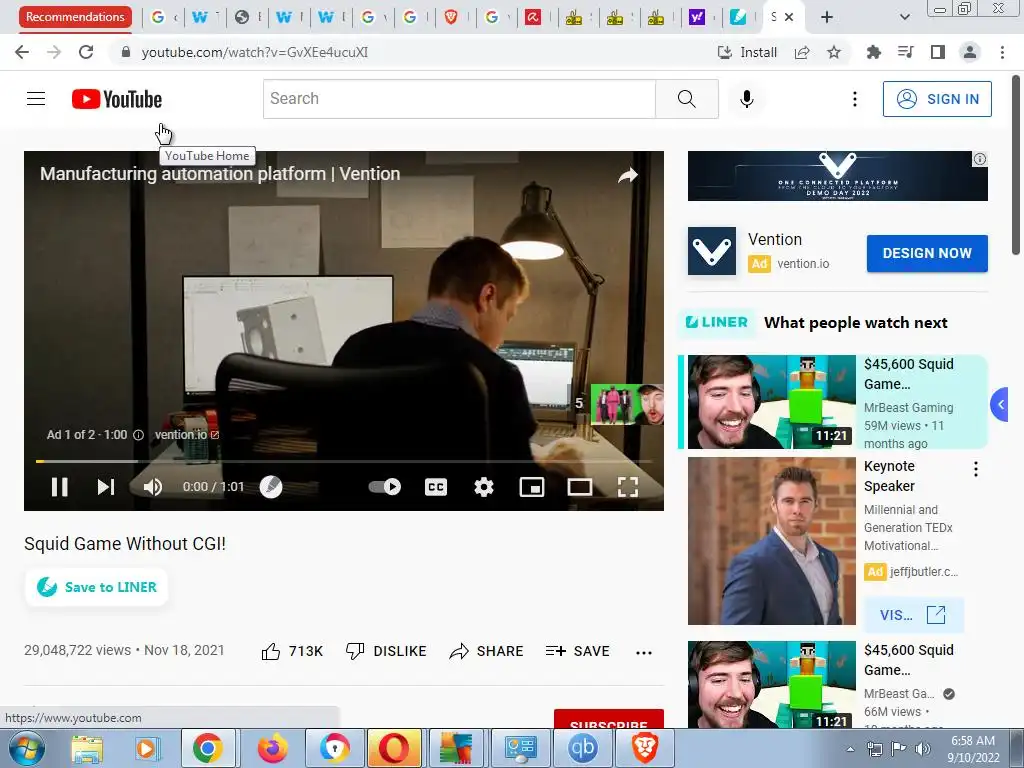Enter fullscreen mode
1024x768 pixels.
coord(628,487)
